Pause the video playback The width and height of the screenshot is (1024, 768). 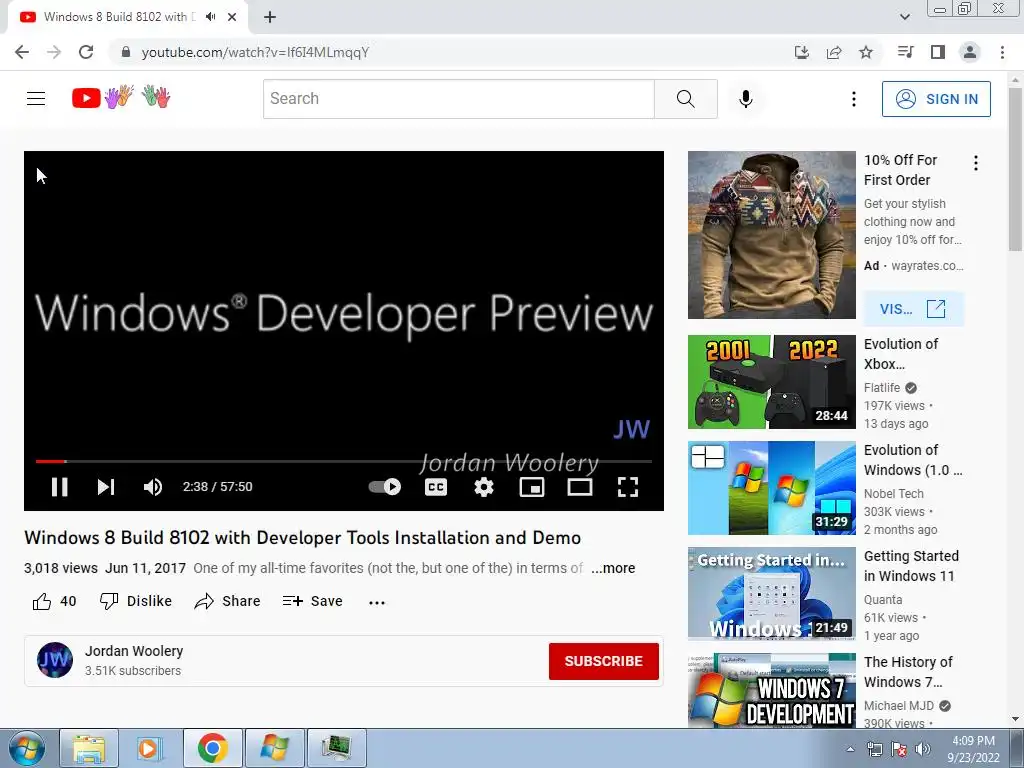click(59, 487)
